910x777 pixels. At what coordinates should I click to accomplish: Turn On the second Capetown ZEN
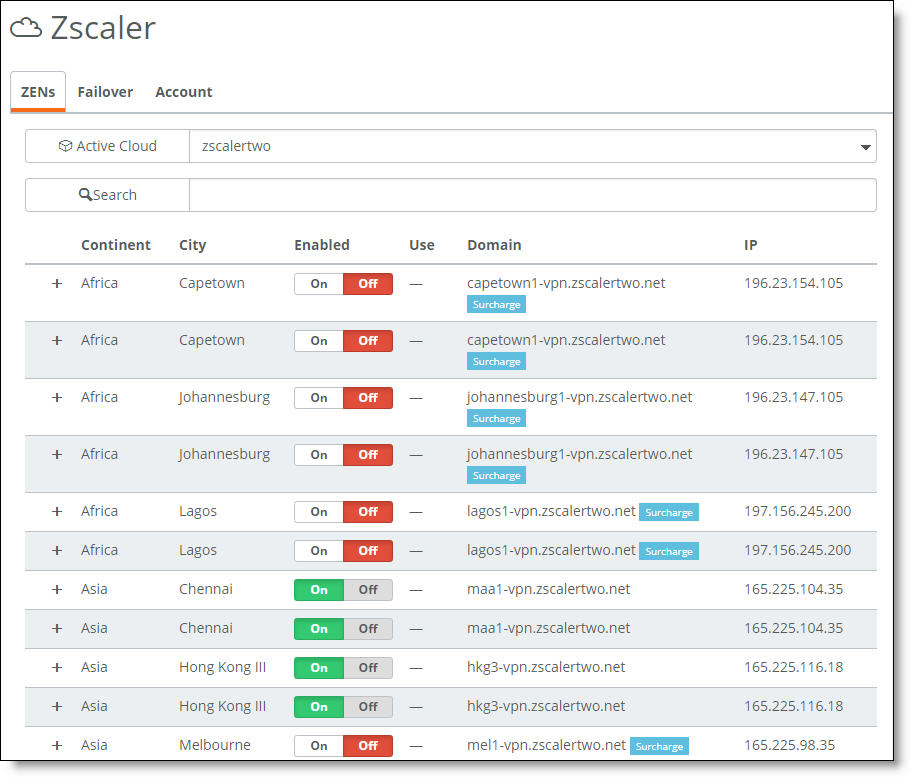pyautogui.click(x=319, y=341)
